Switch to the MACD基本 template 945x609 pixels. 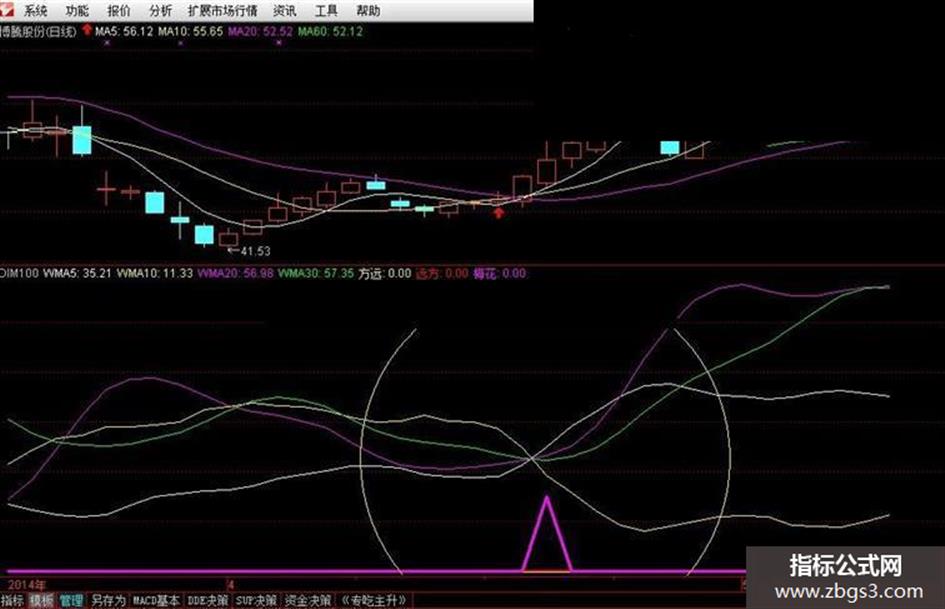pyautogui.click(x=156, y=601)
